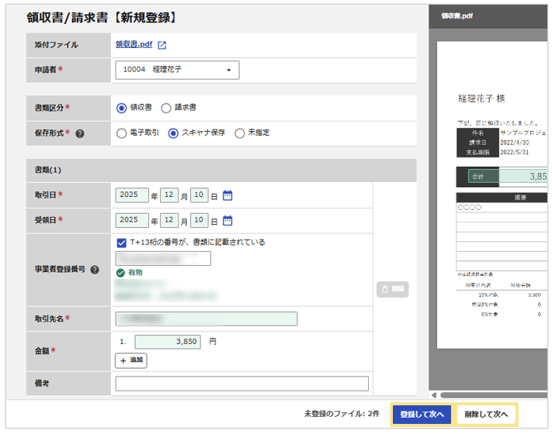Open calendar picker for 取引日
The width and height of the screenshot is (552, 434).
(227, 195)
